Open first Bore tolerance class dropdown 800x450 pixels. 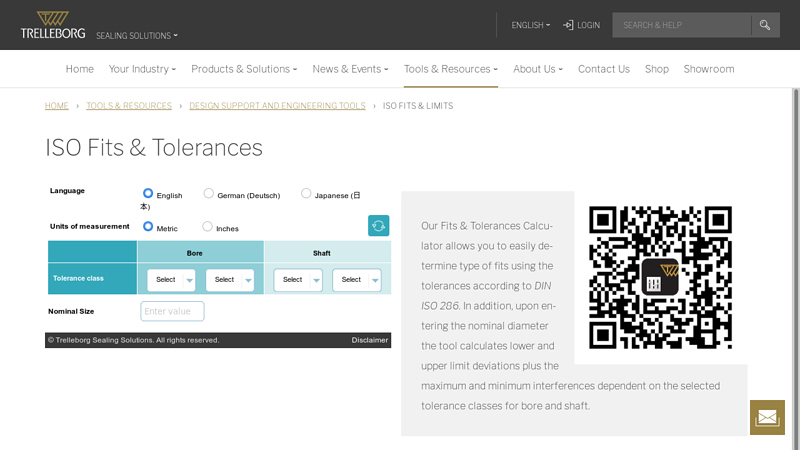click(x=171, y=280)
